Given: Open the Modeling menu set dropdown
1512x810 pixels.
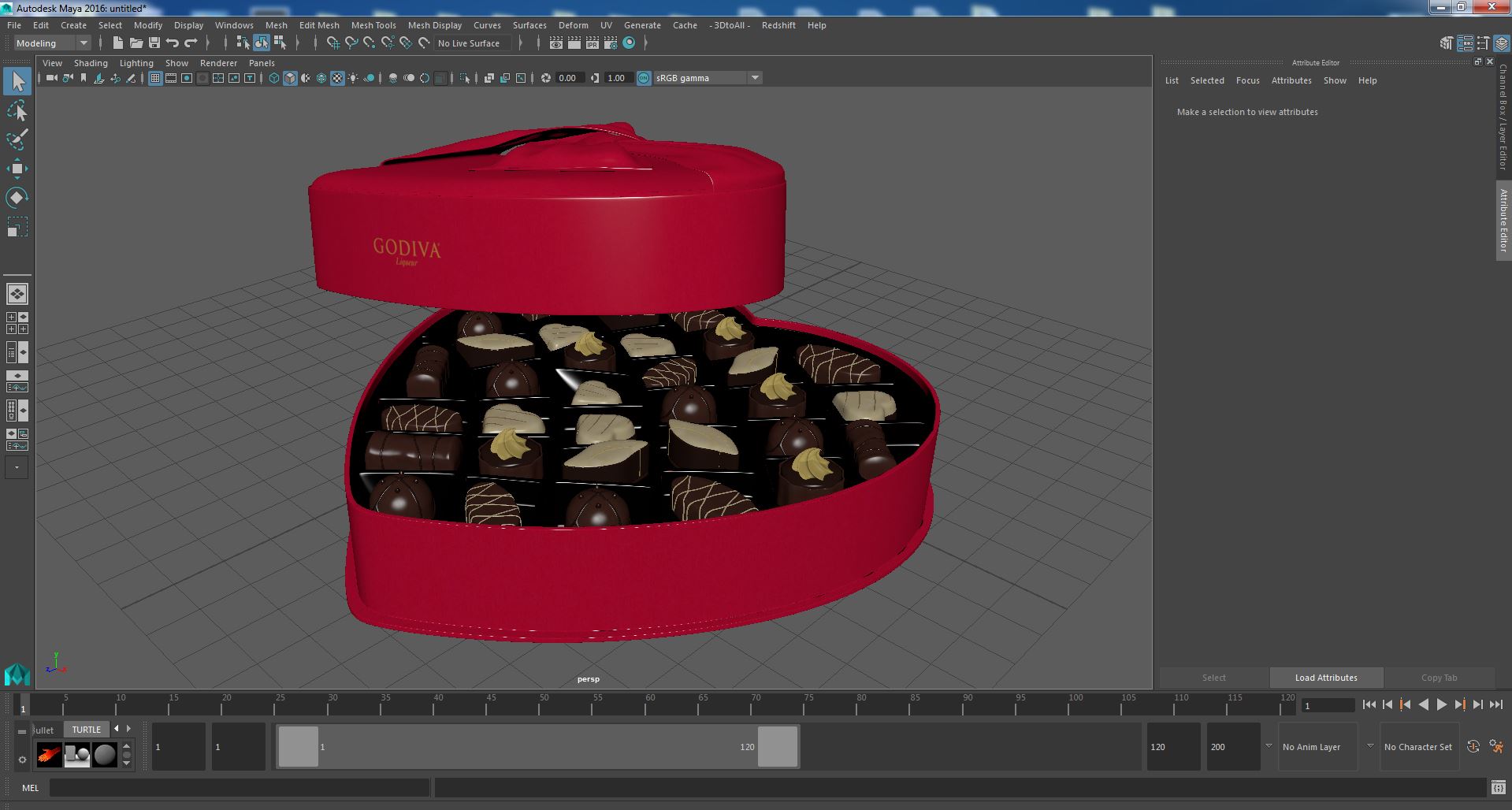Looking at the screenshot, I should coord(52,43).
